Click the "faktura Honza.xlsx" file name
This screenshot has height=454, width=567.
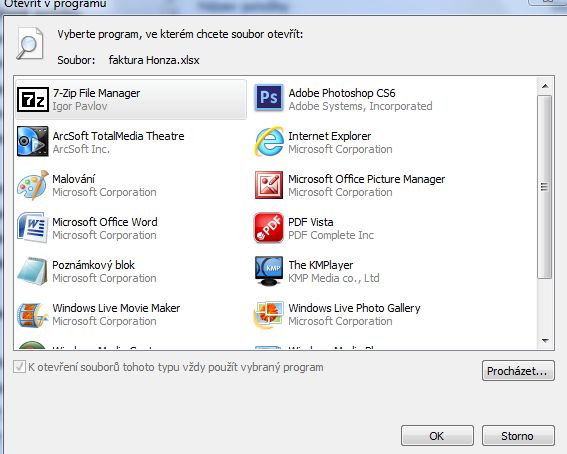point(154,60)
